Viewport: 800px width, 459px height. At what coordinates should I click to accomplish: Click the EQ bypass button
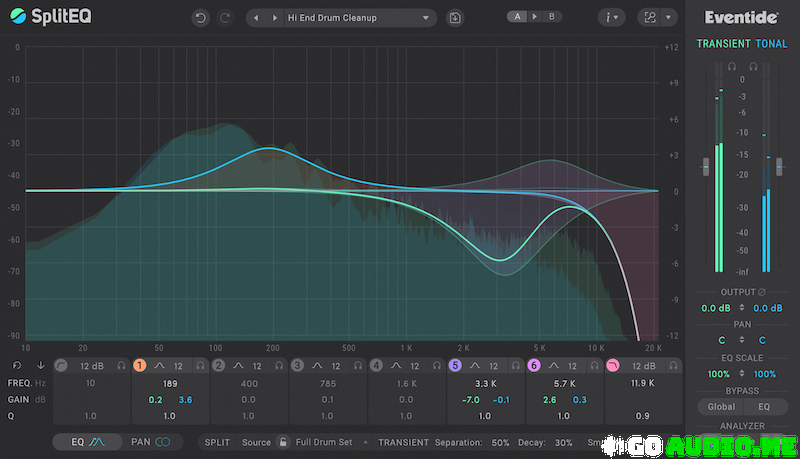764,407
